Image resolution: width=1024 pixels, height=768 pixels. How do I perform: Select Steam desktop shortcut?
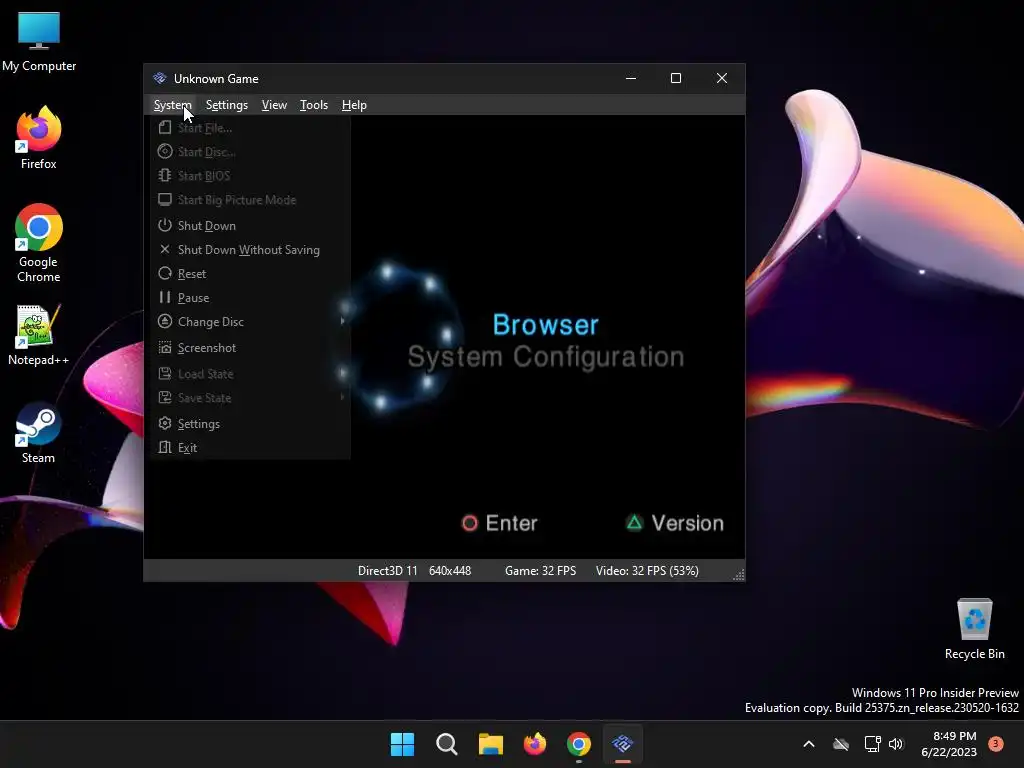(39, 432)
